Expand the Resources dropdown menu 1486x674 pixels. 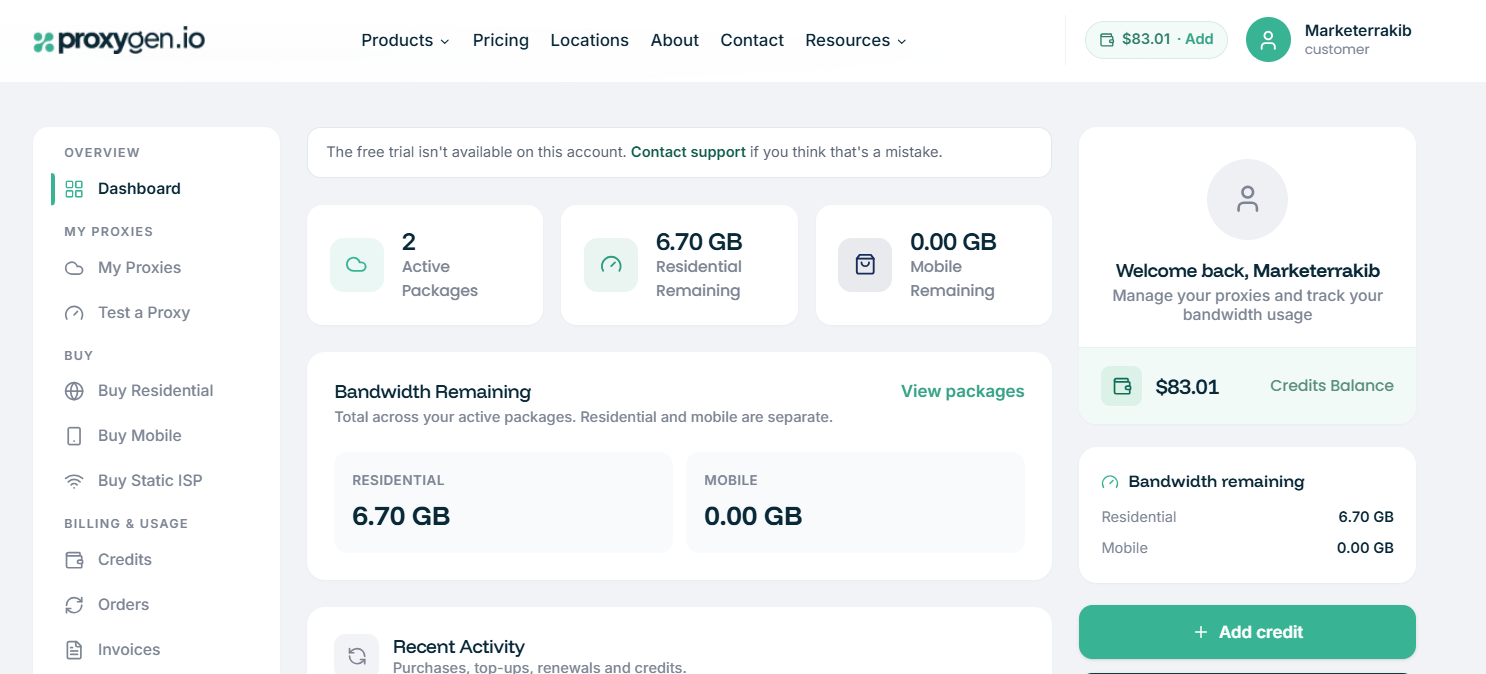coord(856,40)
